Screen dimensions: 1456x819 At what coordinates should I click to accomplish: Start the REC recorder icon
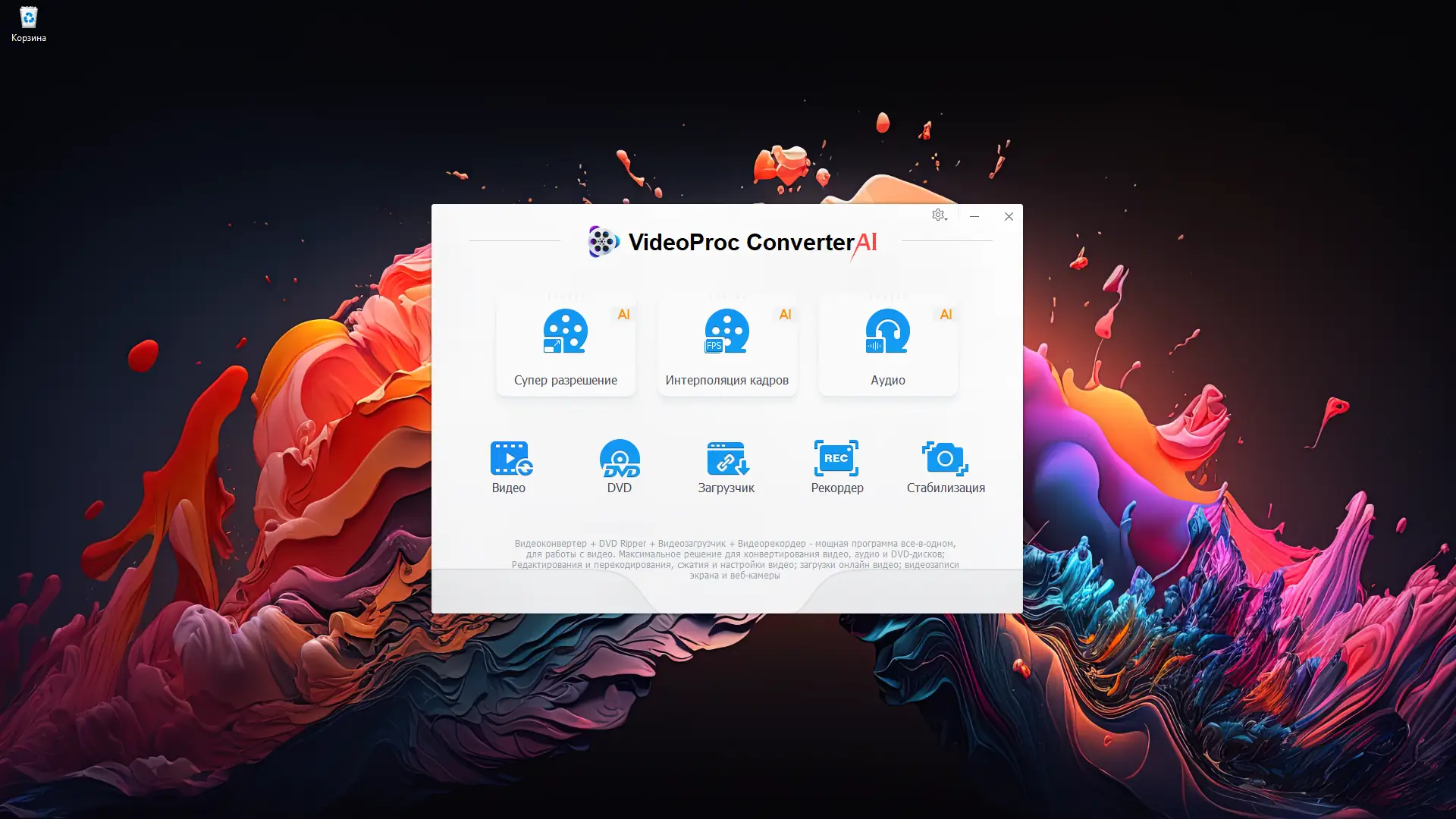coord(836,458)
